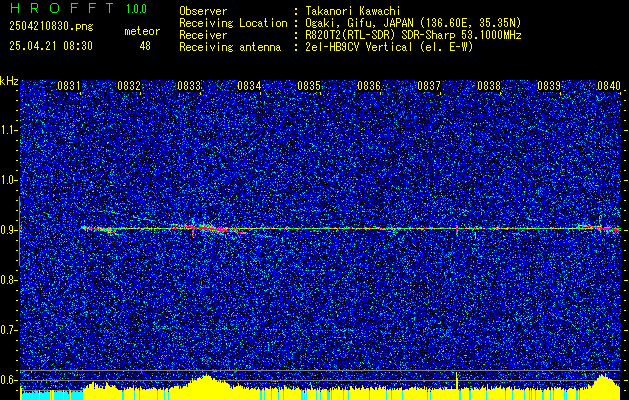Click the version number 1.0.0
The height and width of the screenshot is (400, 629).
[x=136, y=8]
